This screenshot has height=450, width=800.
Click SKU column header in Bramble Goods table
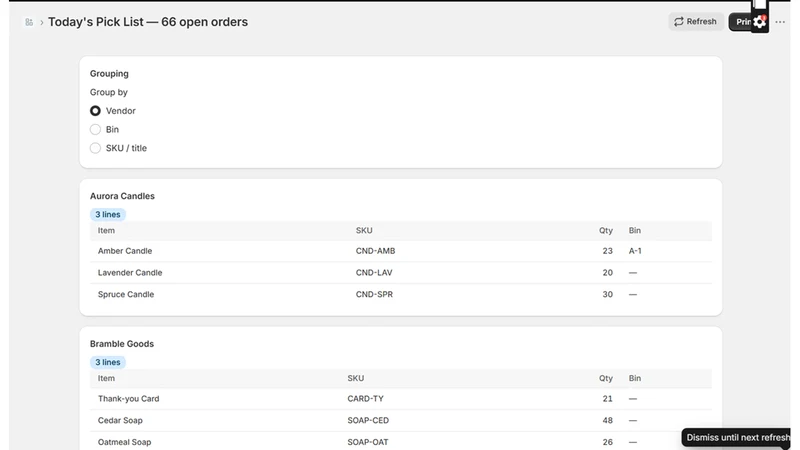[x=356, y=378]
